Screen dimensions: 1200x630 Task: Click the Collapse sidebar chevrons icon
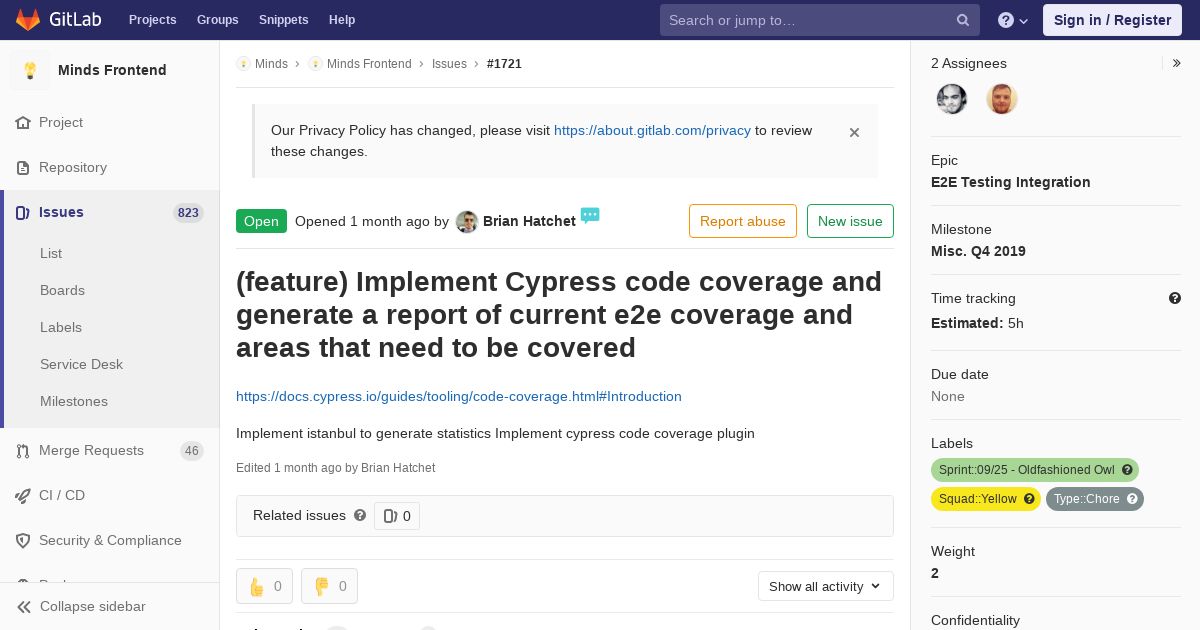(x=24, y=606)
